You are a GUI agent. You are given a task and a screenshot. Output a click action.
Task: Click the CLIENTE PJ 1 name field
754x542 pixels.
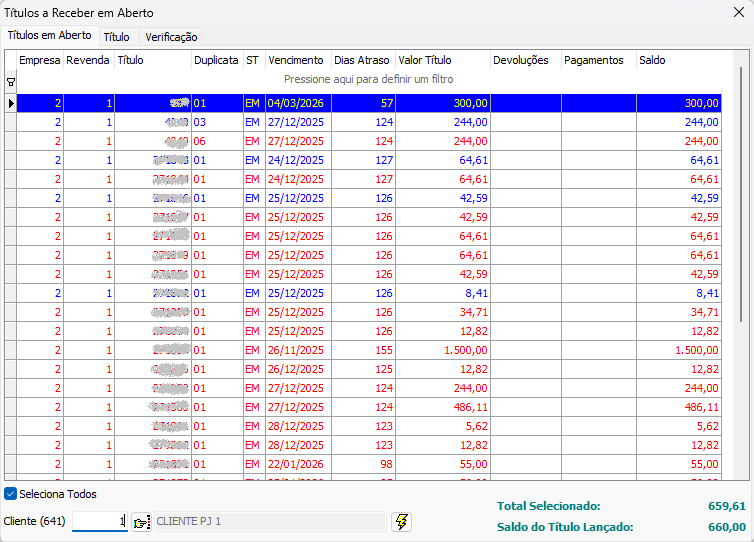pyautogui.click(x=270, y=521)
